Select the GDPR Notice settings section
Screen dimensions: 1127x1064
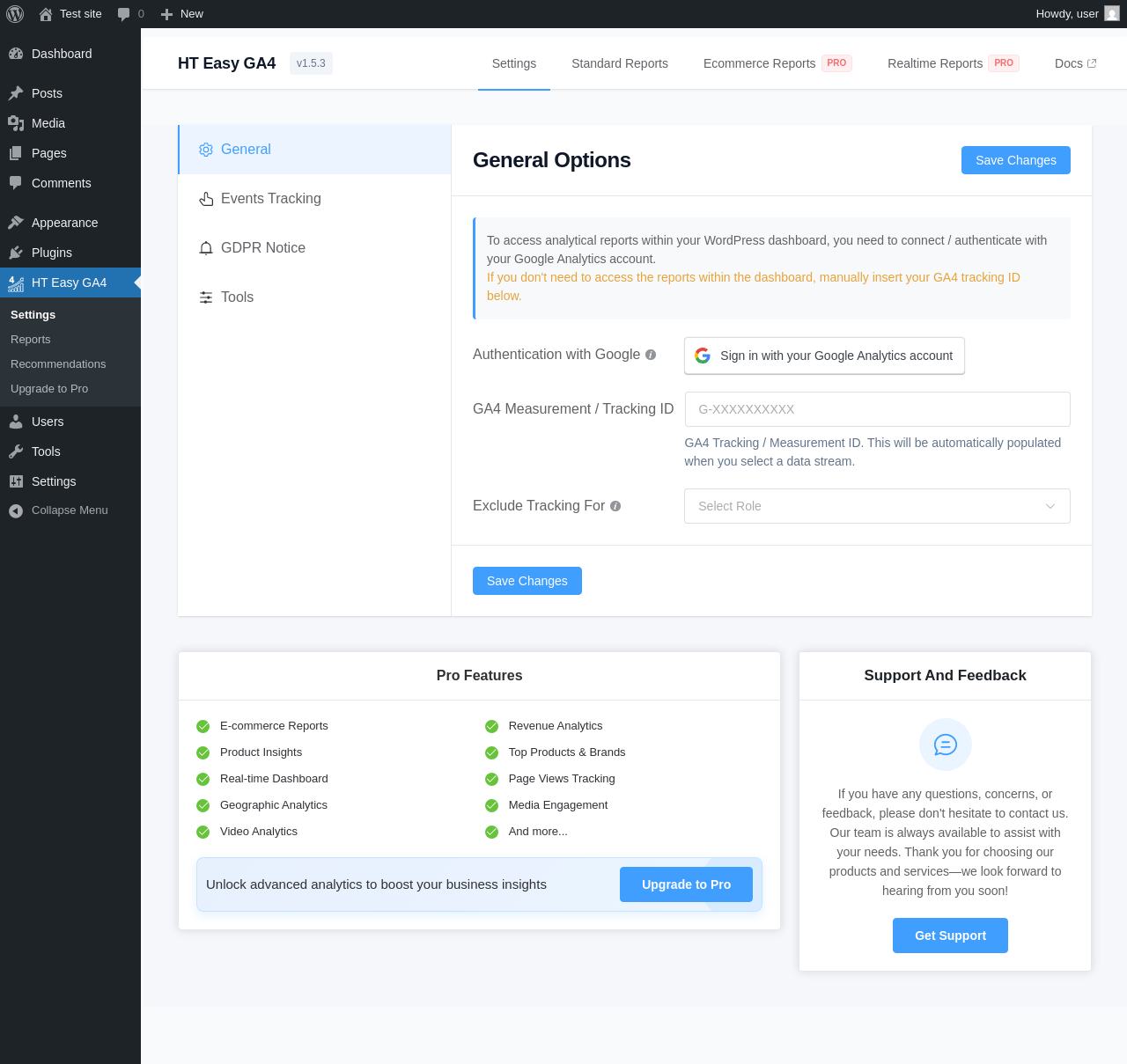tap(314, 248)
